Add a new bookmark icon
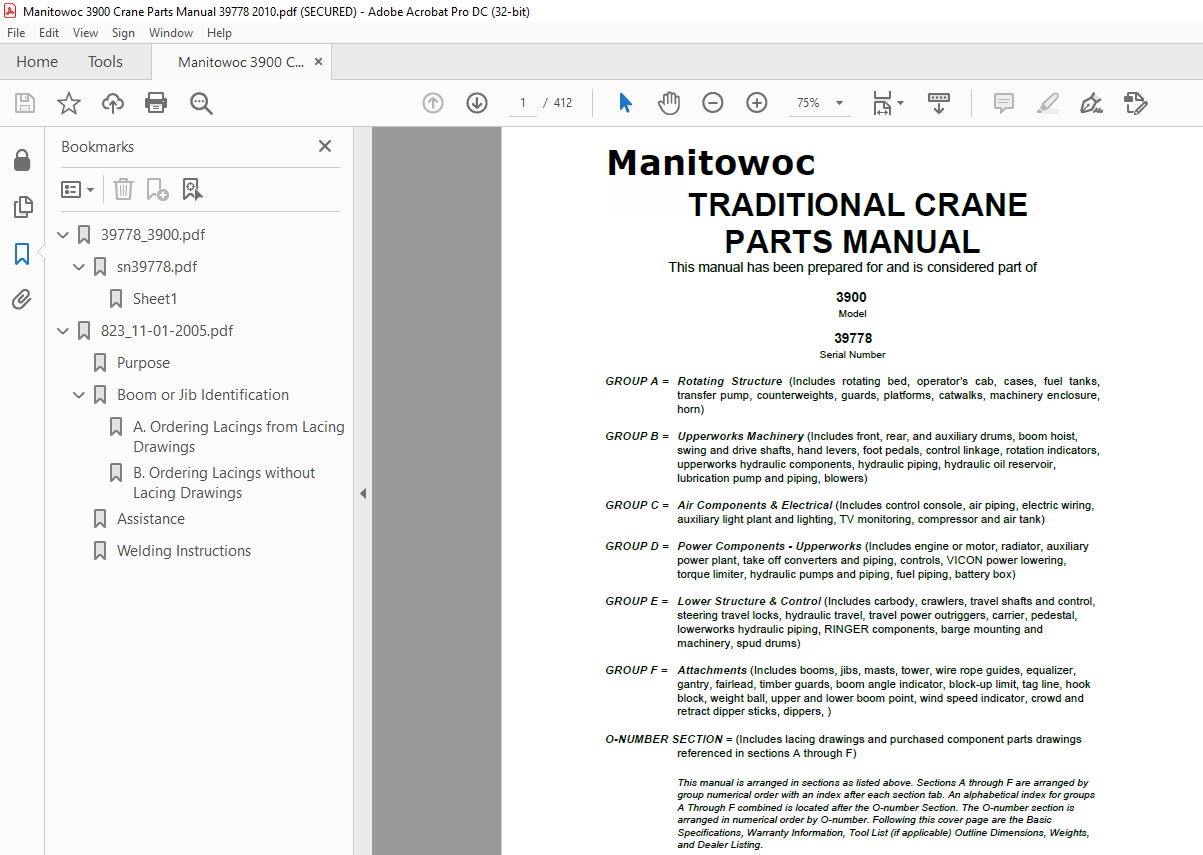1203x855 pixels. pyautogui.click(x=157, y=189)
